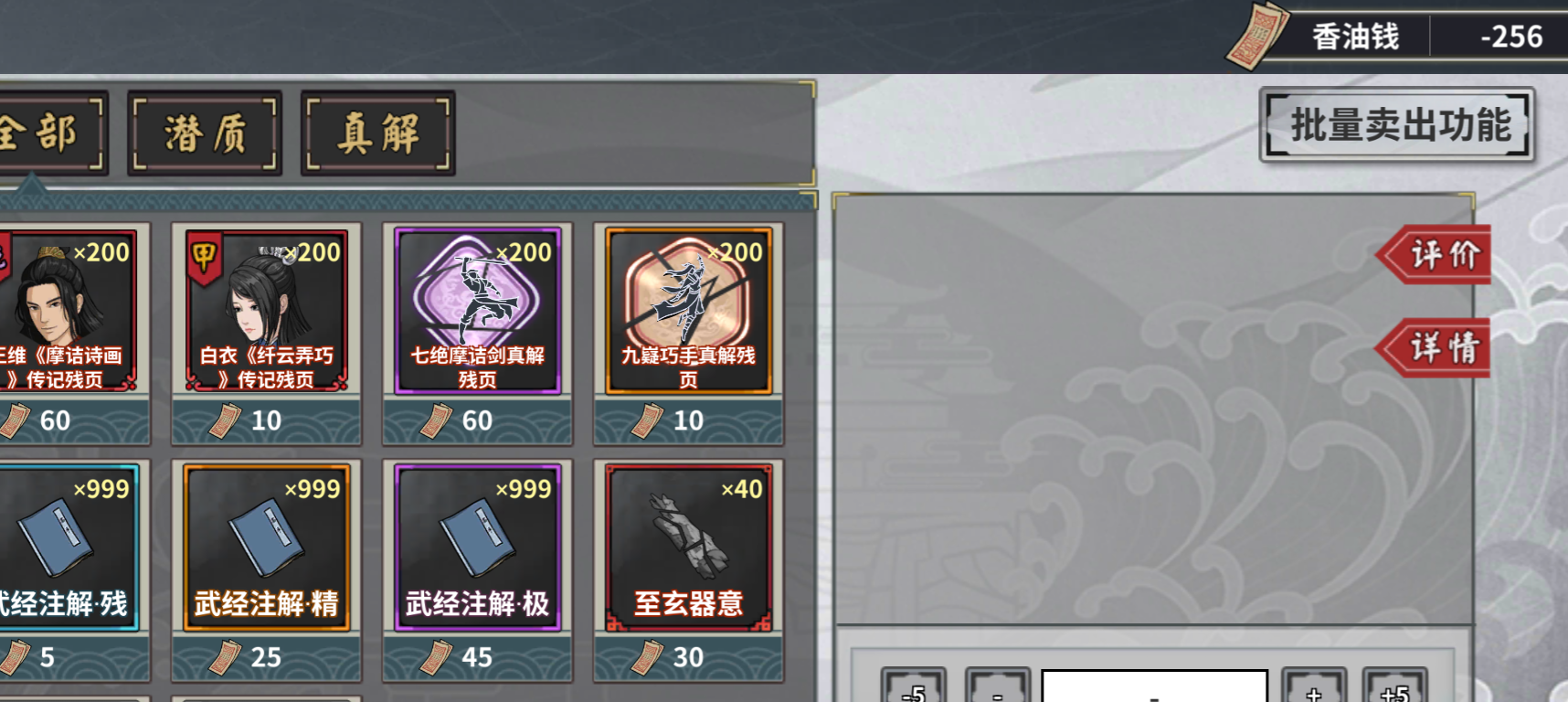Viewport: 1568px width, 702px height.
Task: Open the 评价 side tab
Action: click(1435, 255)
